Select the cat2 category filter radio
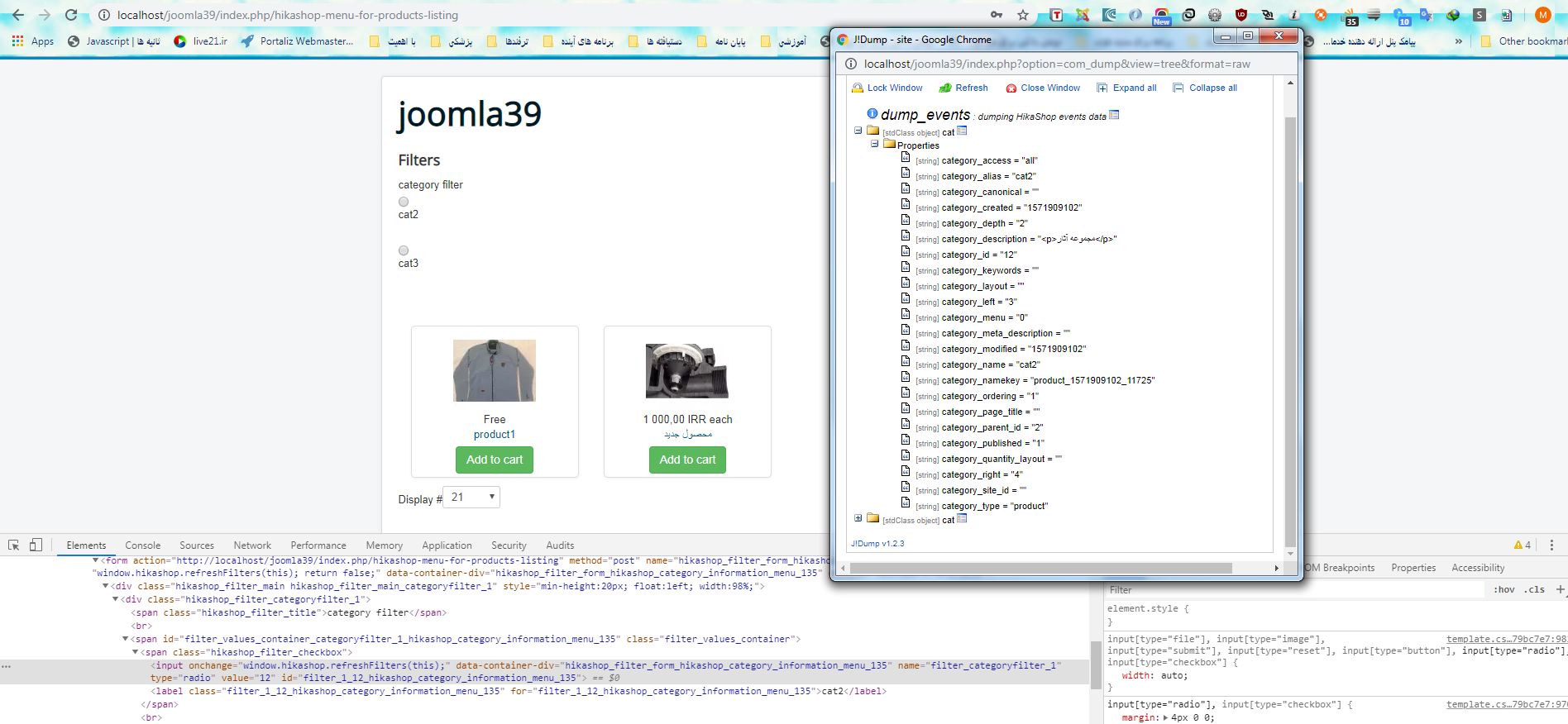1568x724 pixels. click(x=404, y=202)
